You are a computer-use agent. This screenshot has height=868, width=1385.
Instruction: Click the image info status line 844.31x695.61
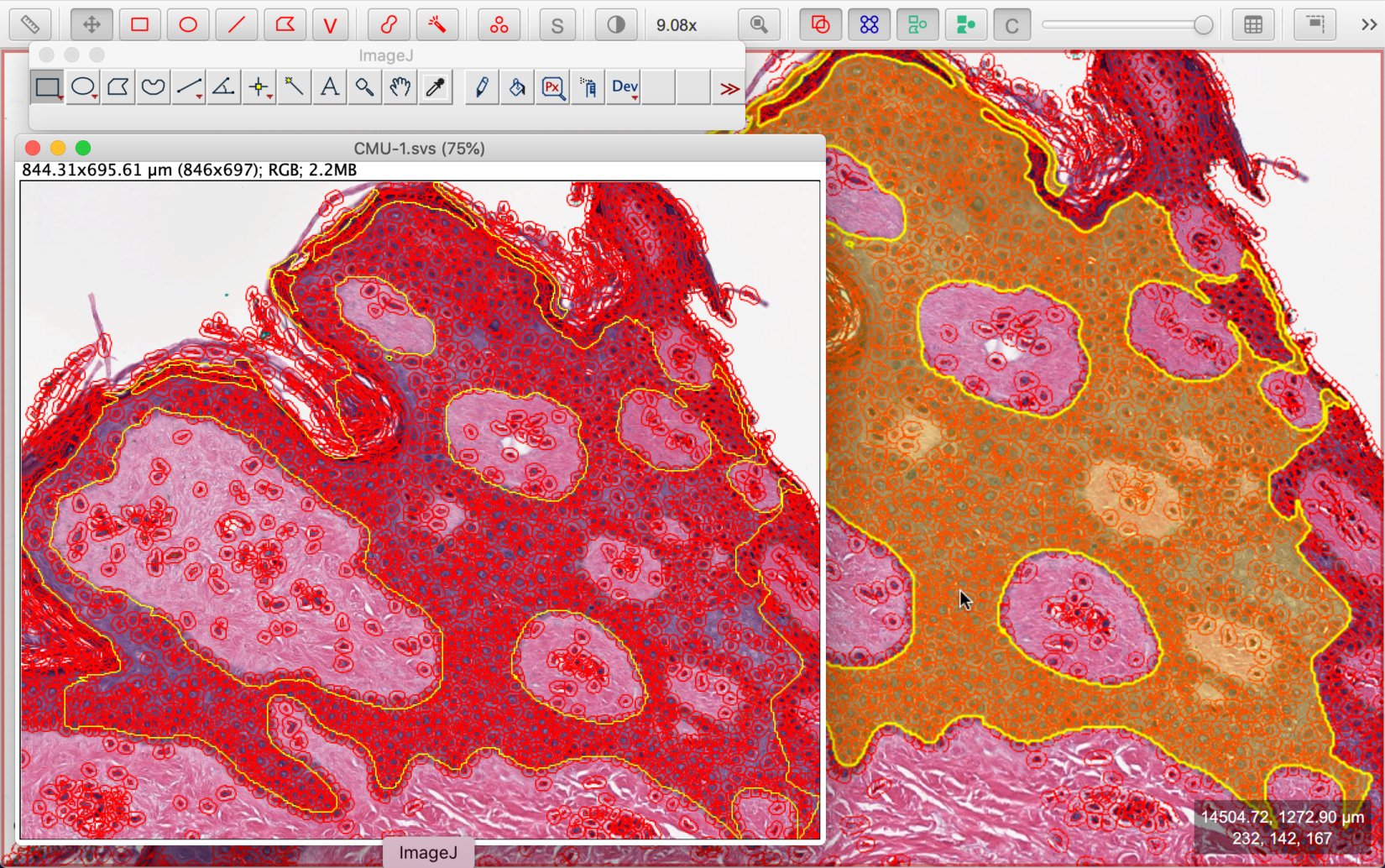click(x=190, y=170)
